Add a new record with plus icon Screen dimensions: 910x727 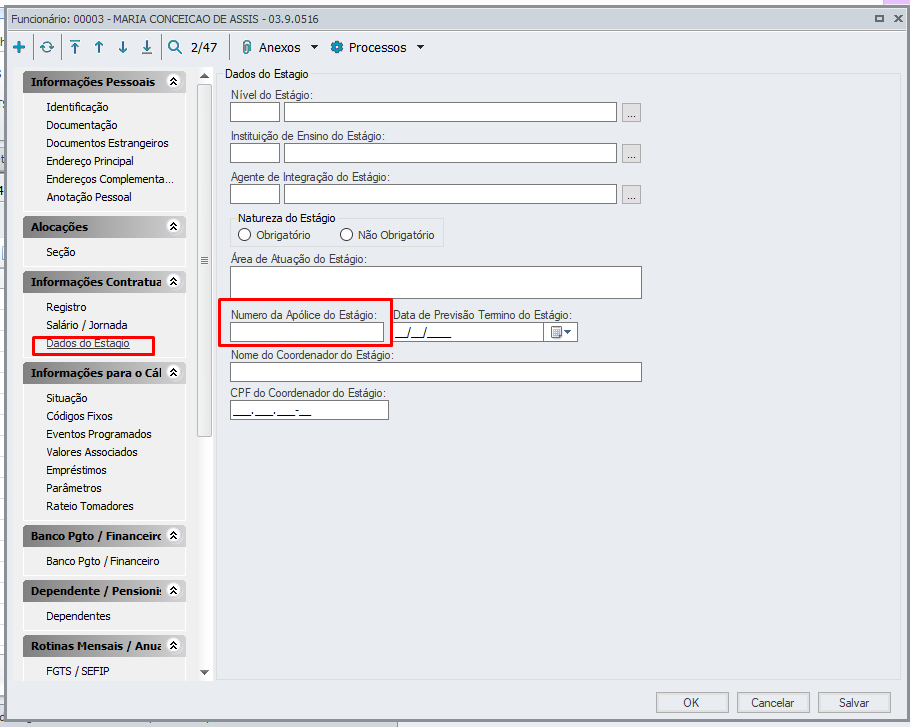19,47
